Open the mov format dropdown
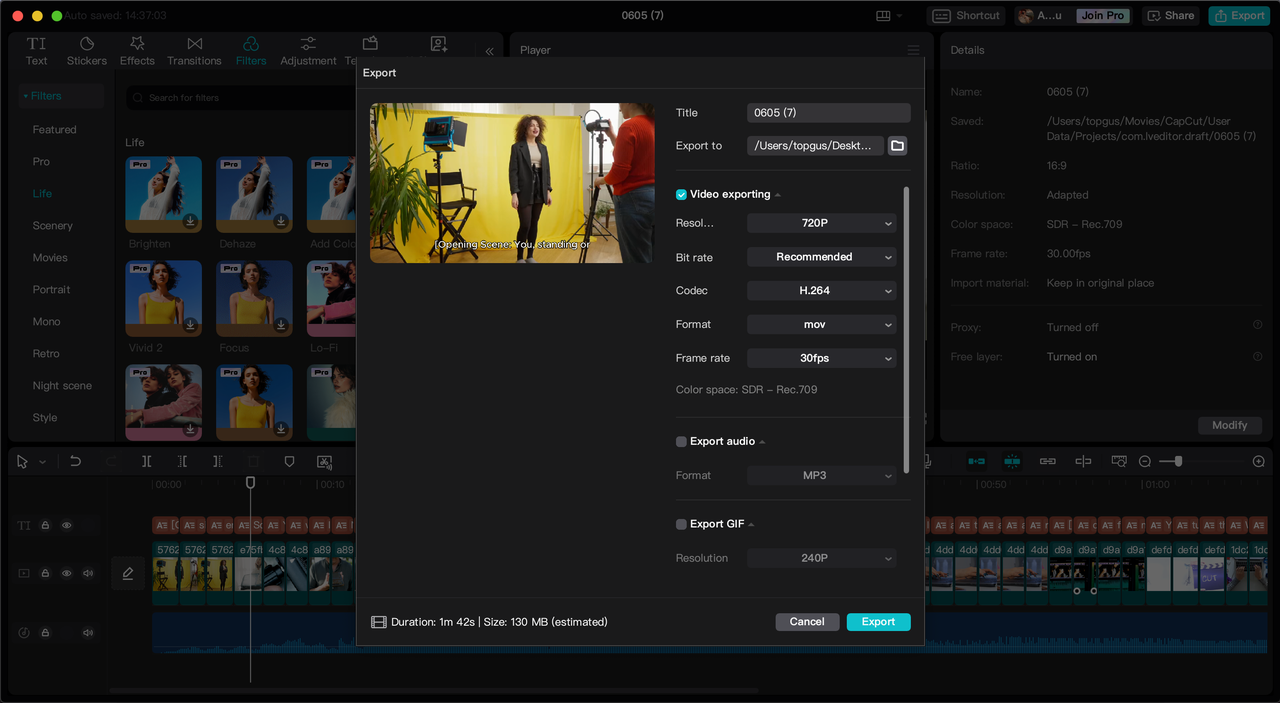This screenshot has width=1280, height=703. point(822,324)
